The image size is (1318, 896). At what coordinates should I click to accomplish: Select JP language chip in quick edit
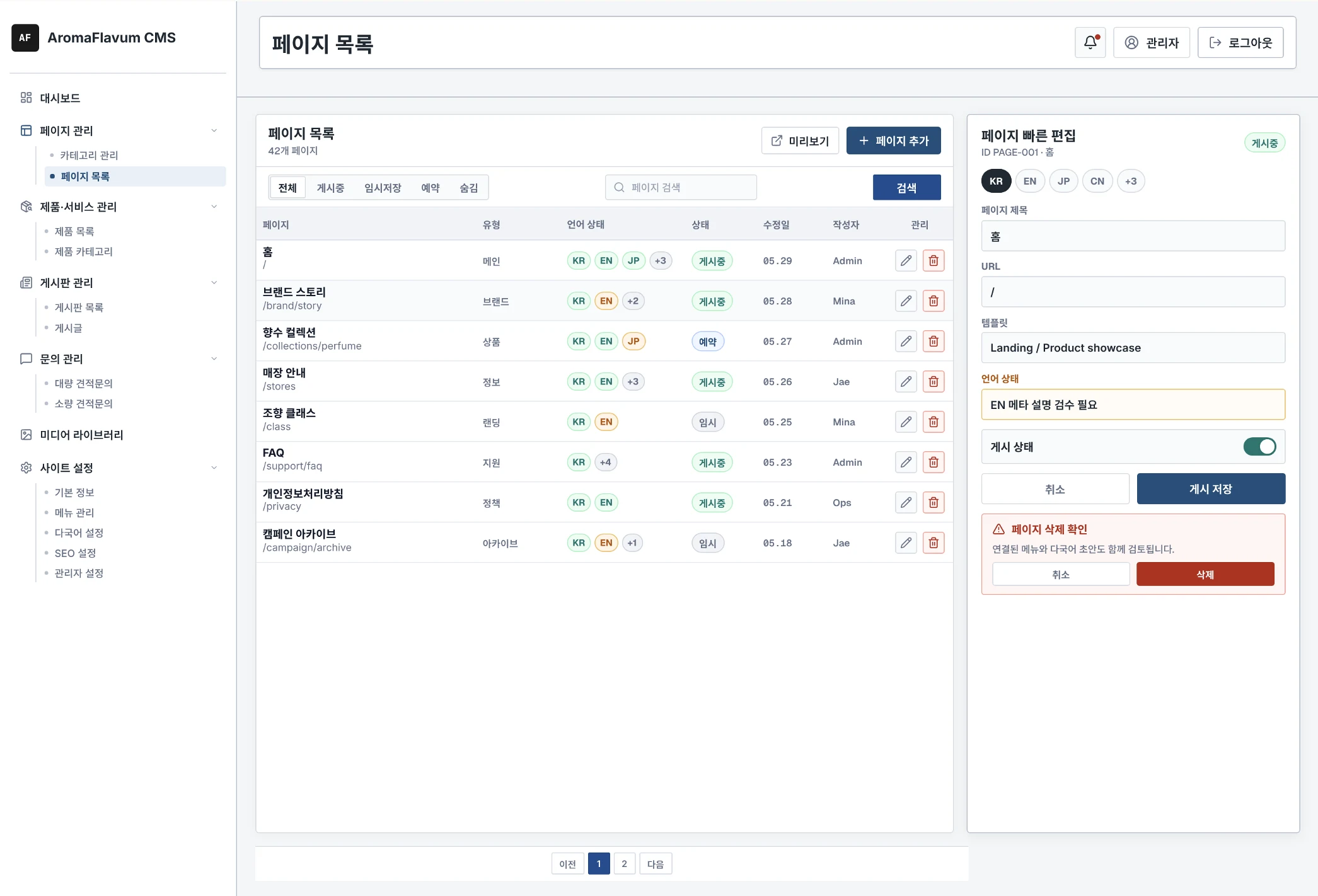[x=1063, y=181]
